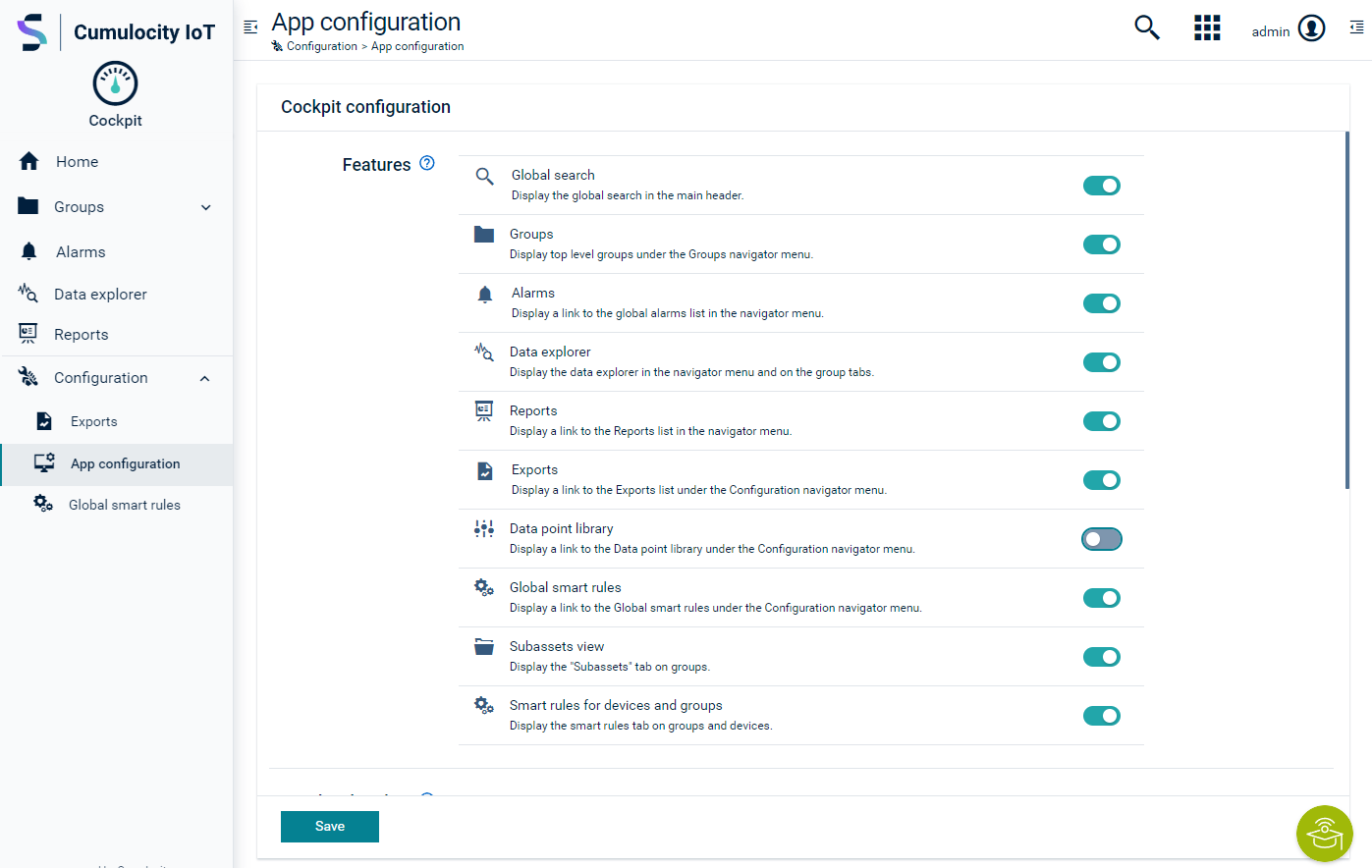Click the Data explorer icon in navigator

click(28, 293)
